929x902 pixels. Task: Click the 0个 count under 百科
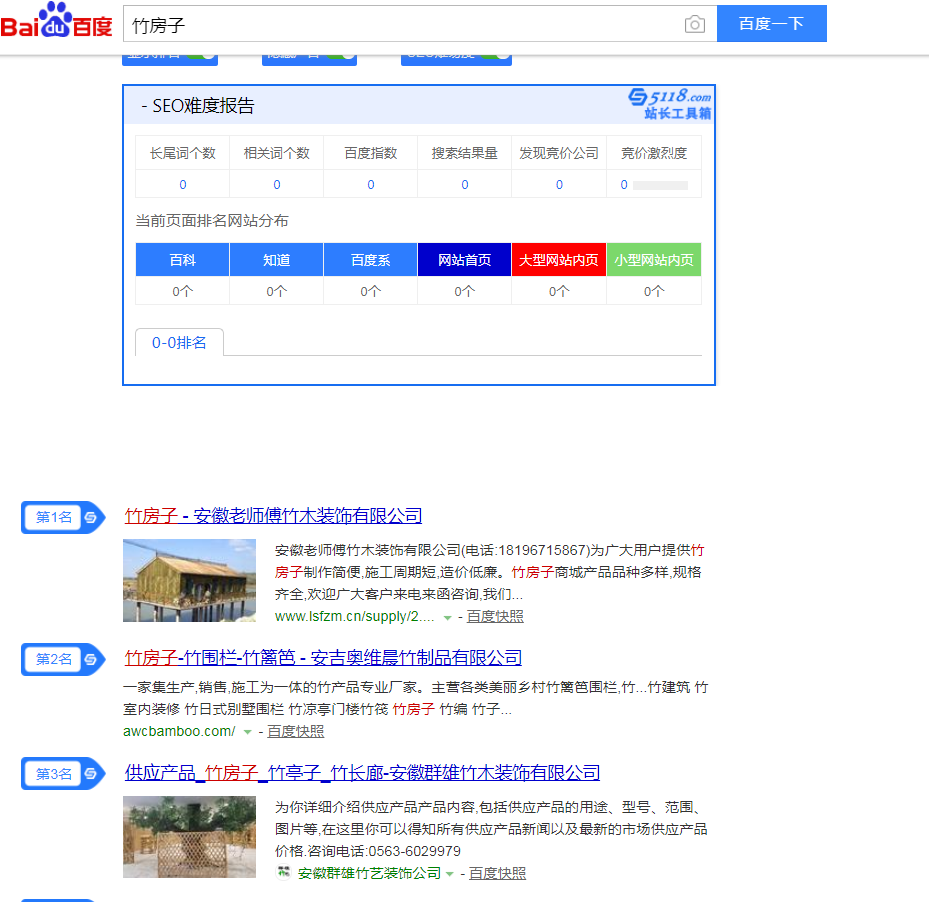coord(182,291)
